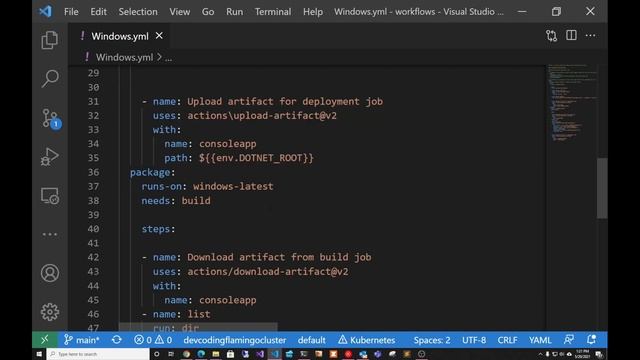The height and width of the screenshot is (360, 640).
Task: Open Task View on the taskbar
Action: coord(171,354)
